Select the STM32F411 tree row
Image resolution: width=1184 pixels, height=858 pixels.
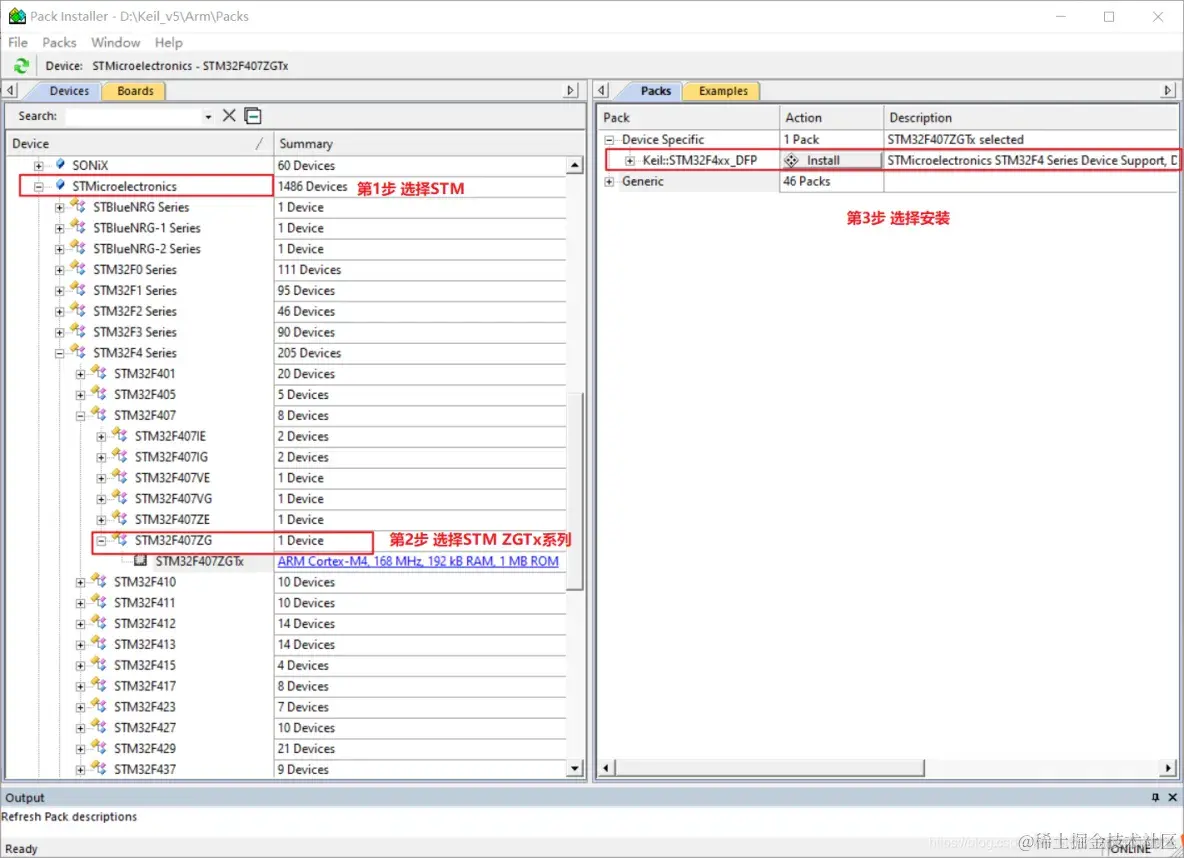tap(144, 603)
